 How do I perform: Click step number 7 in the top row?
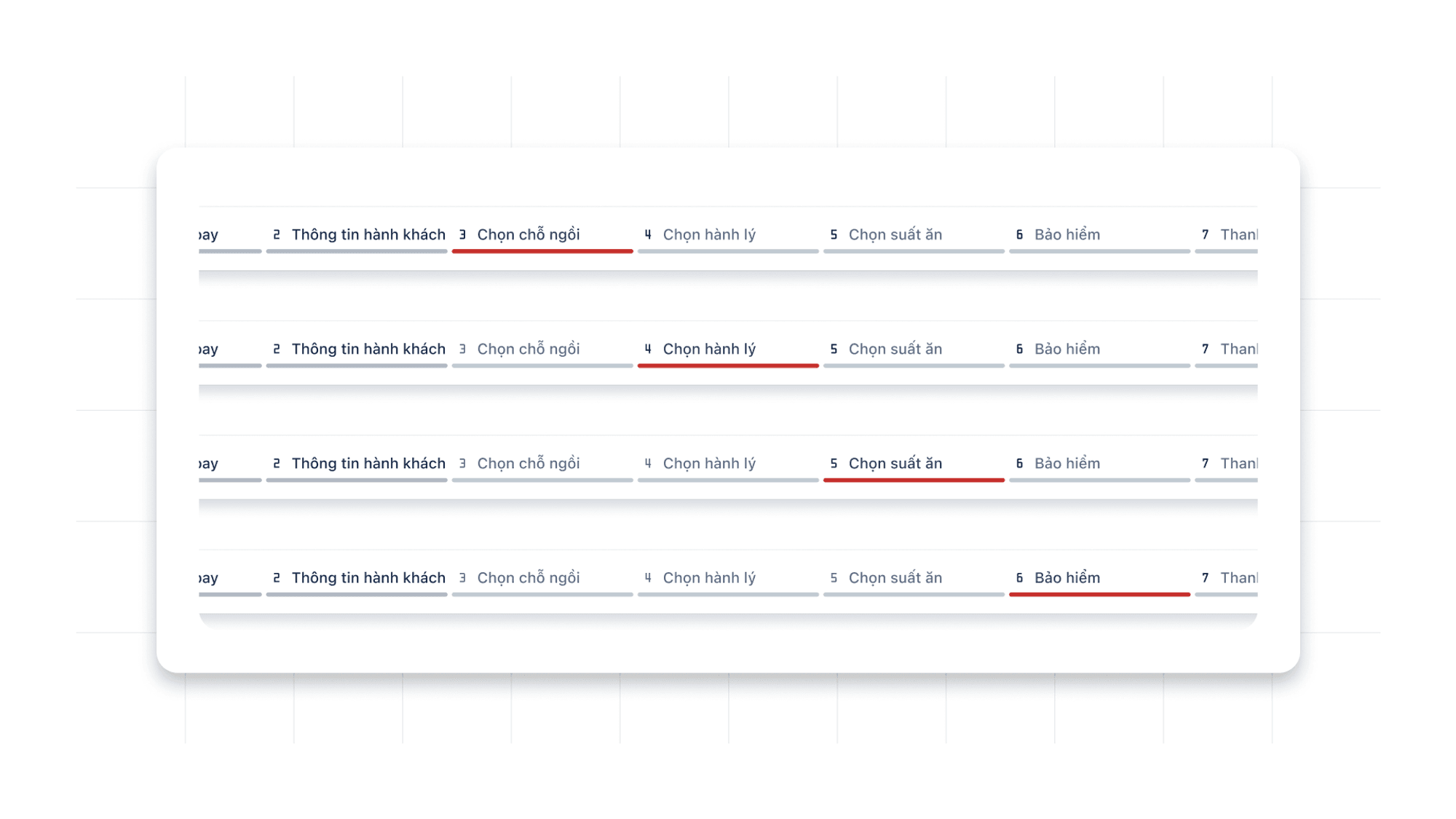pyautogui.click(x=1205, y=234)
